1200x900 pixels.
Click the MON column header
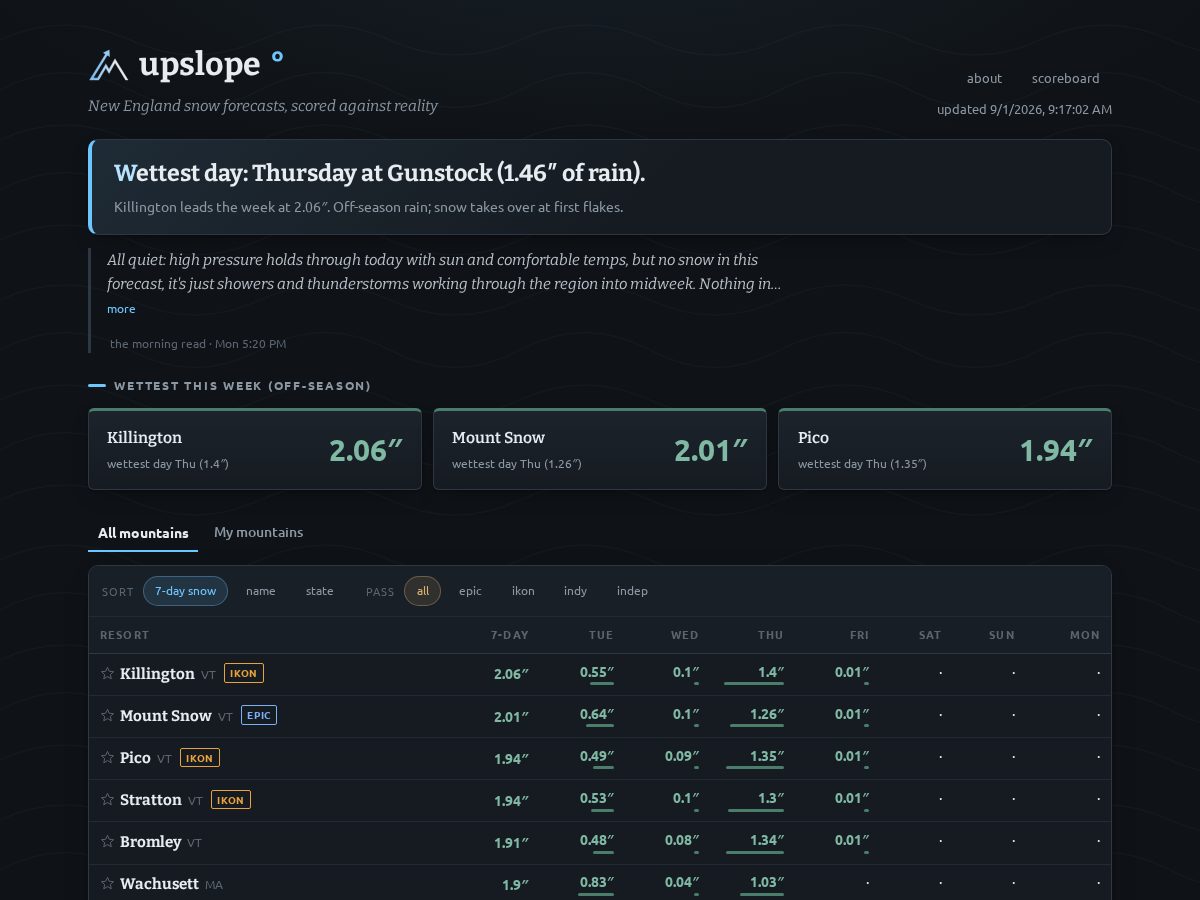(1085, 635)
